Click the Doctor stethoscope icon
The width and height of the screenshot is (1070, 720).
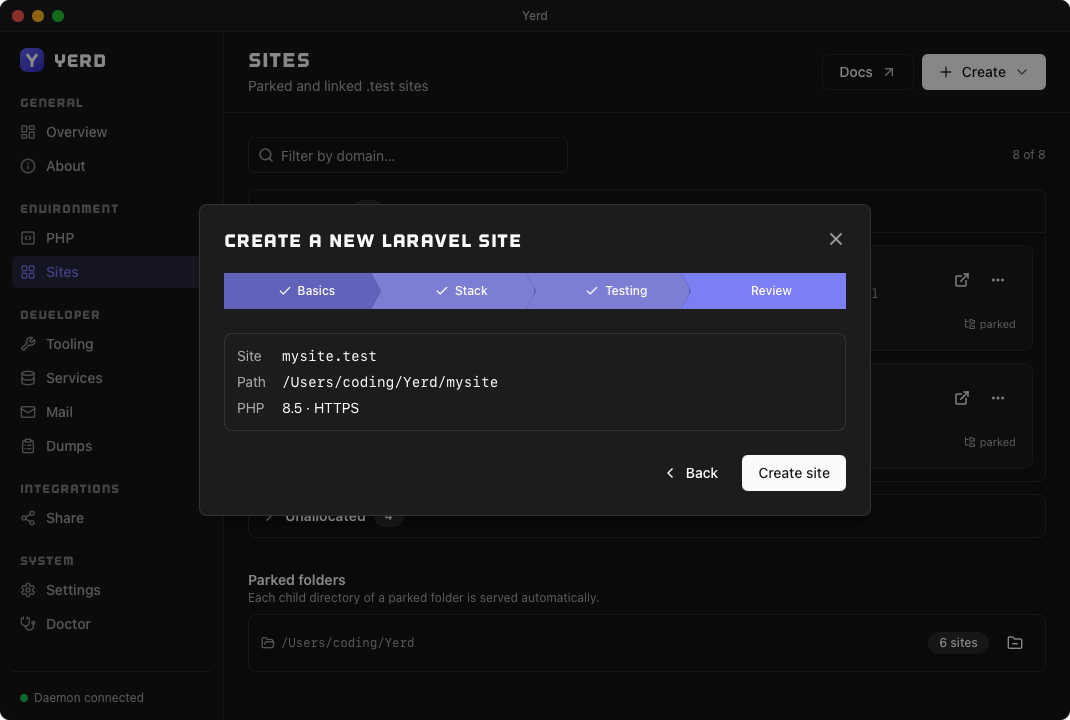click(28, 624)
